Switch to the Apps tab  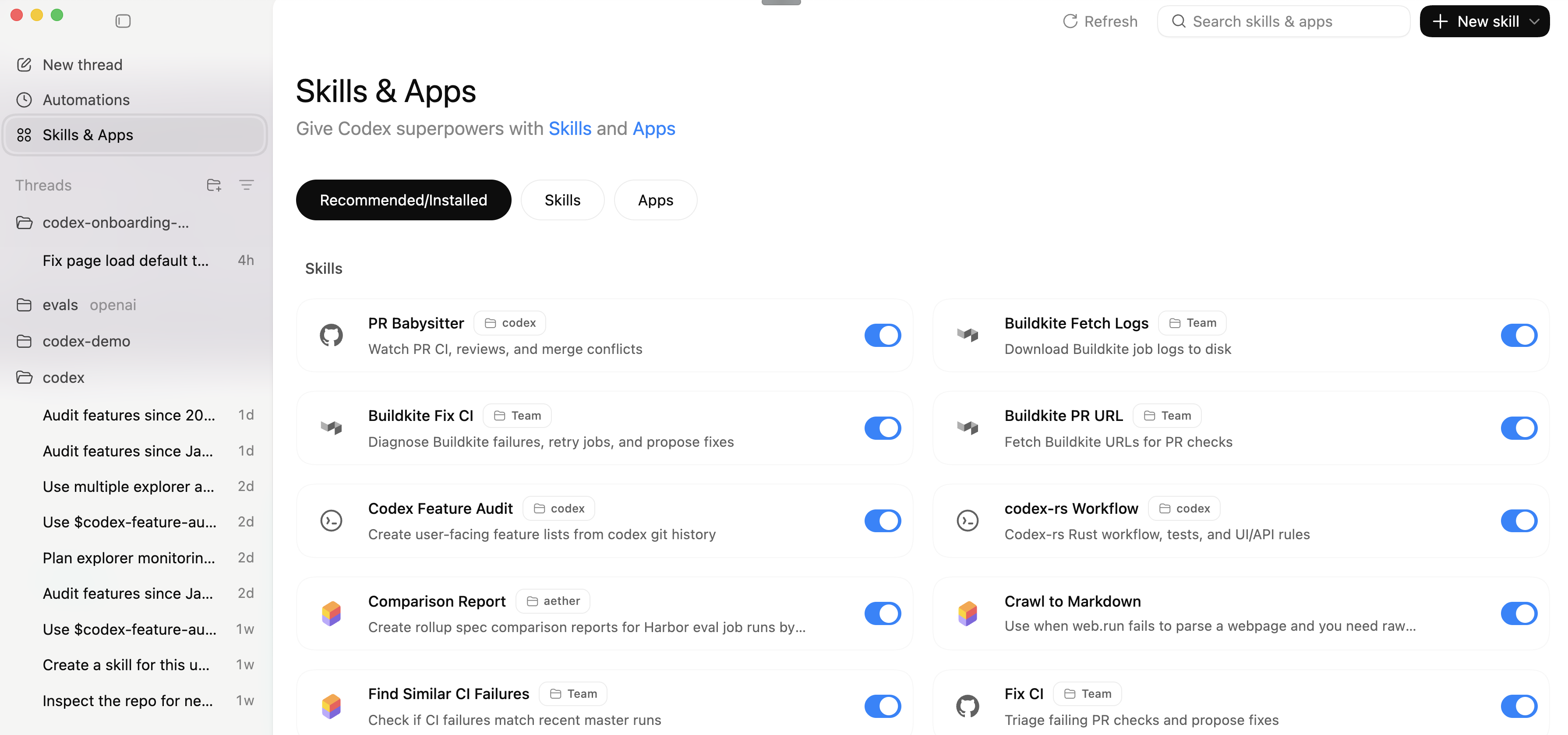click(x=655, y=200)
